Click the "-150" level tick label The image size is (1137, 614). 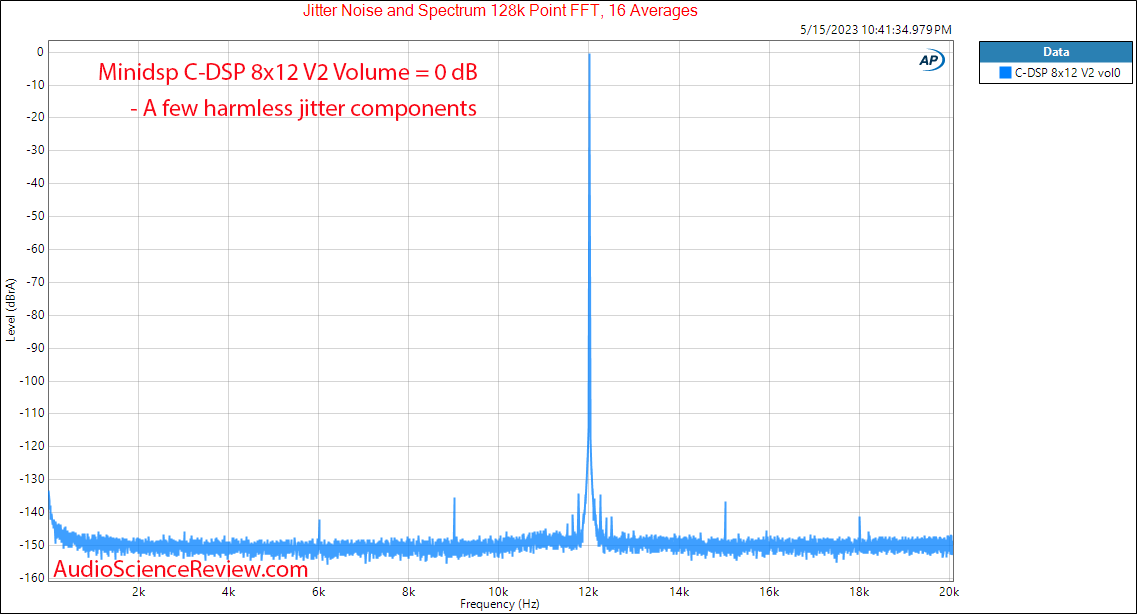click(33, 545)
